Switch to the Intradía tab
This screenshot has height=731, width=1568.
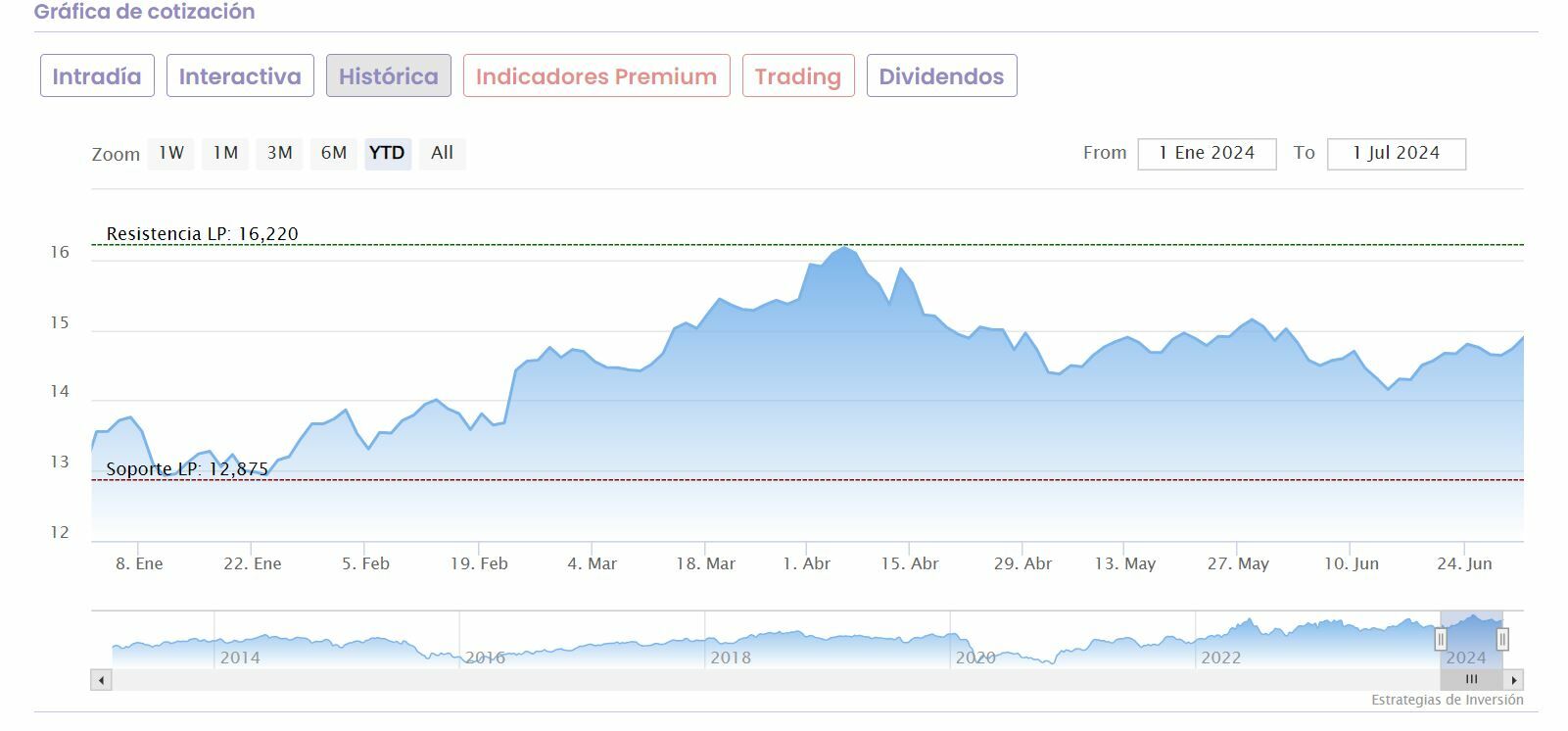coord(97,76)
